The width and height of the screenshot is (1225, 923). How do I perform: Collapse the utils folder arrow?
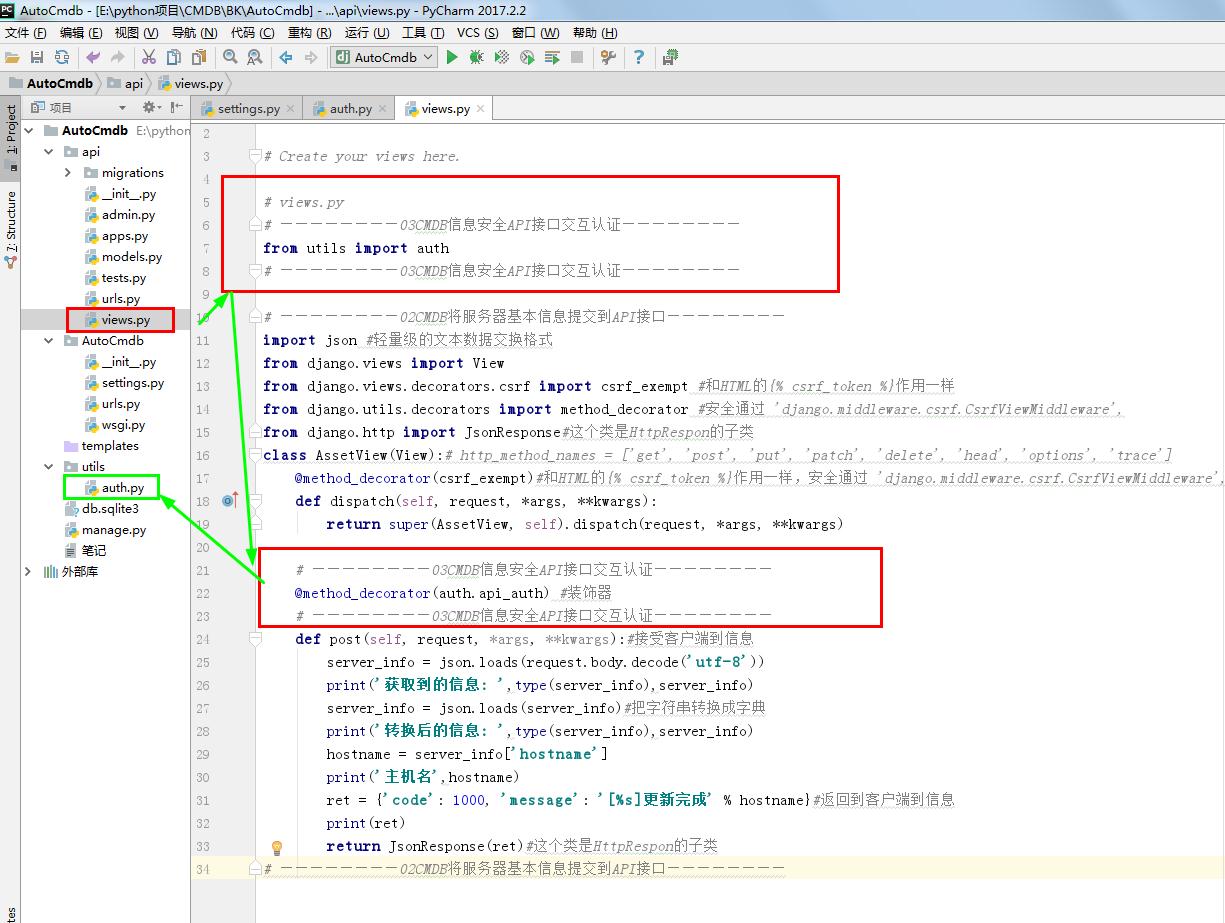[x=48, y=467]
